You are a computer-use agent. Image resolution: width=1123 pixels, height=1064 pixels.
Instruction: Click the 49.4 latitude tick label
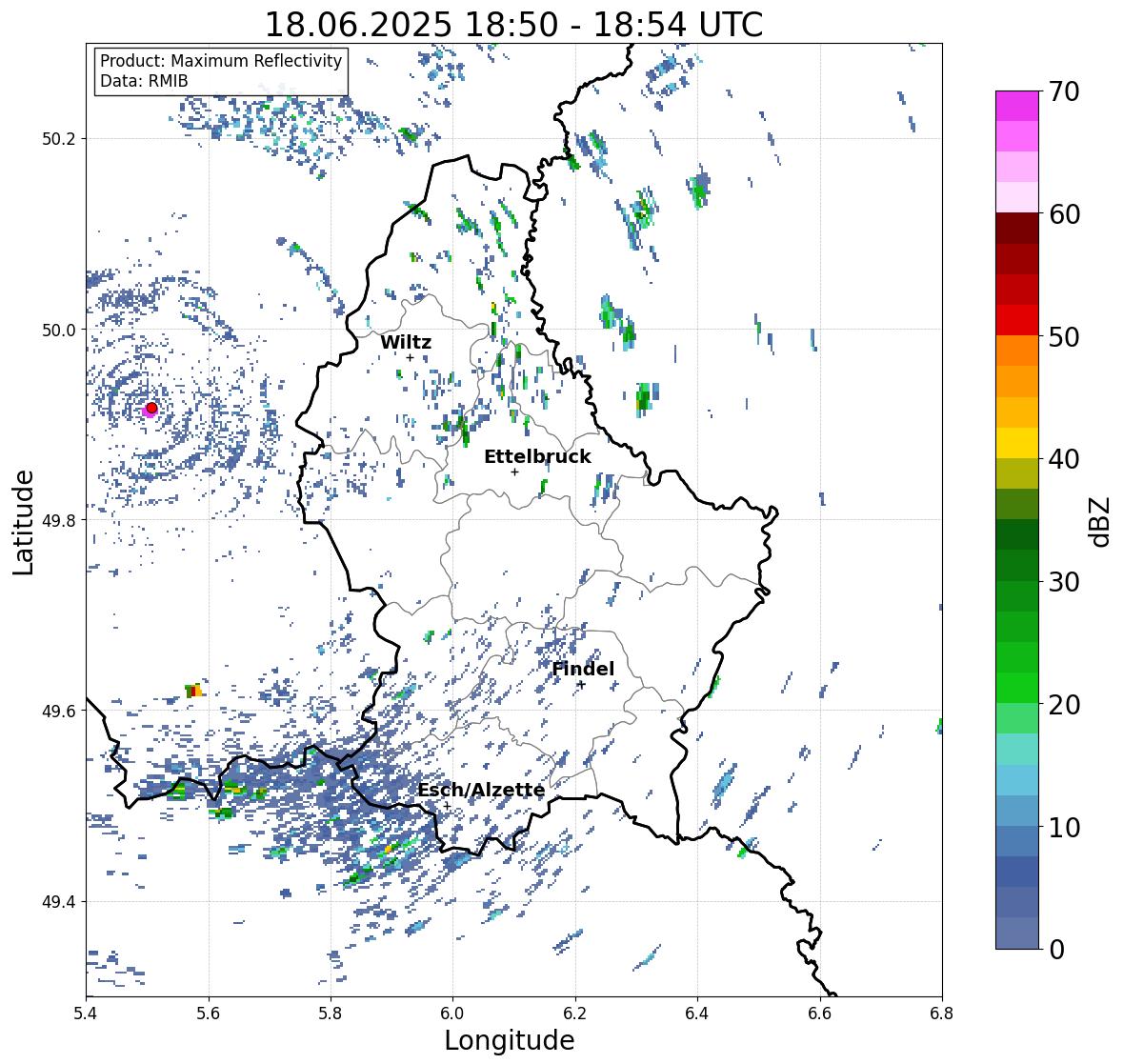click(59, 902)
